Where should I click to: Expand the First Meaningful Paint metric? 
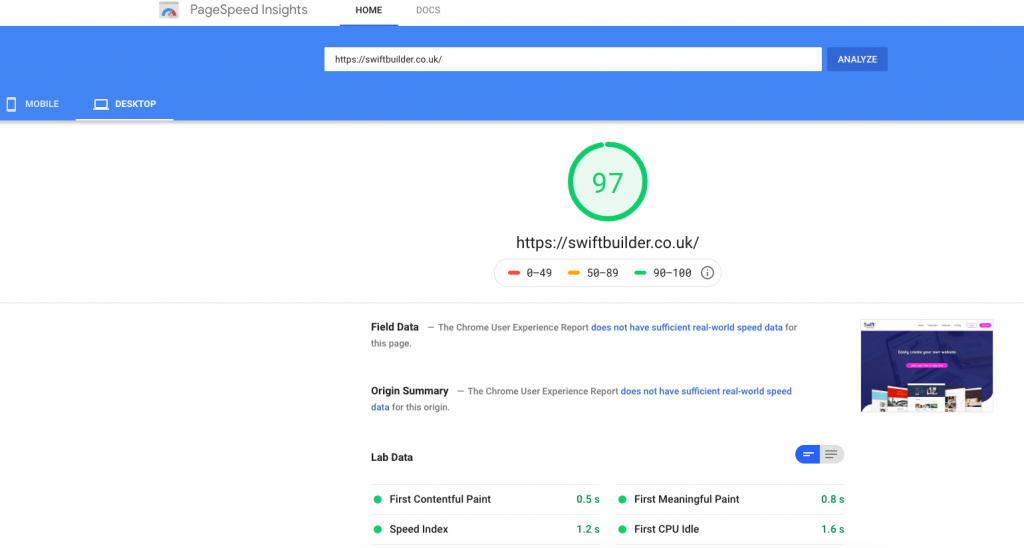click(x=686, y=499)
